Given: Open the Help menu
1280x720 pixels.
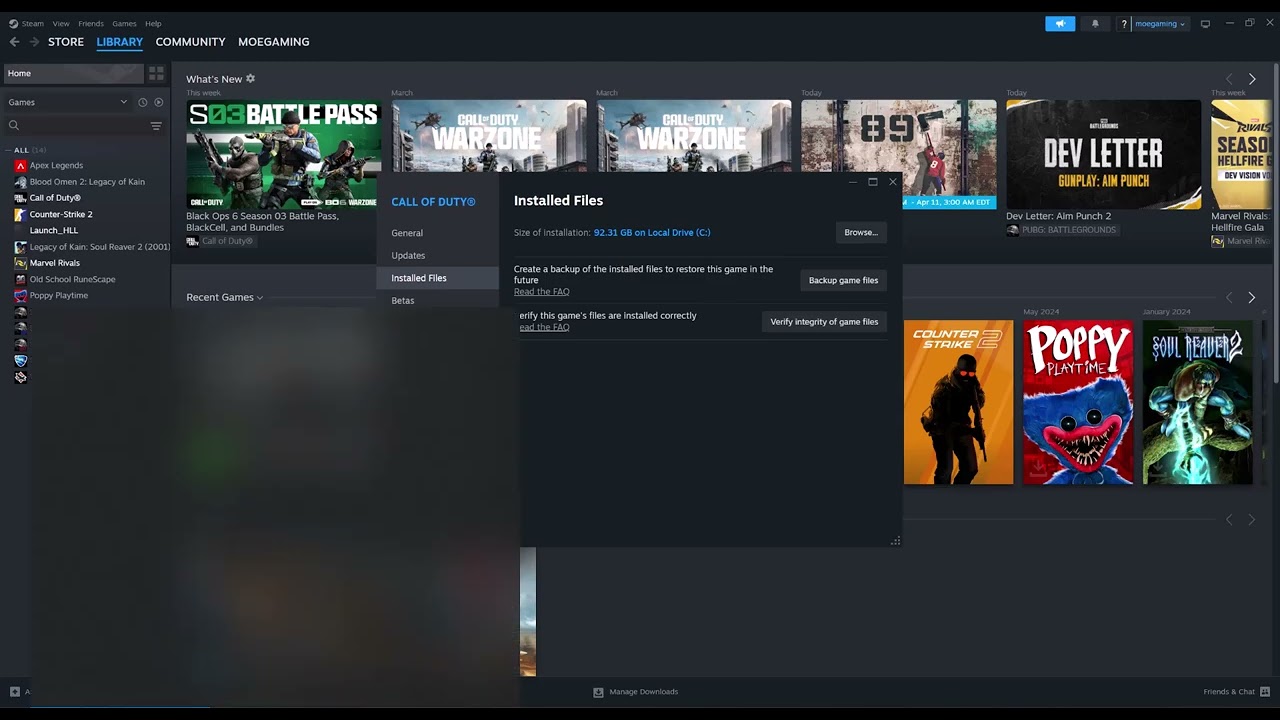Looking at the screenshot, I should pyautogui.click(x=153, y=23).
